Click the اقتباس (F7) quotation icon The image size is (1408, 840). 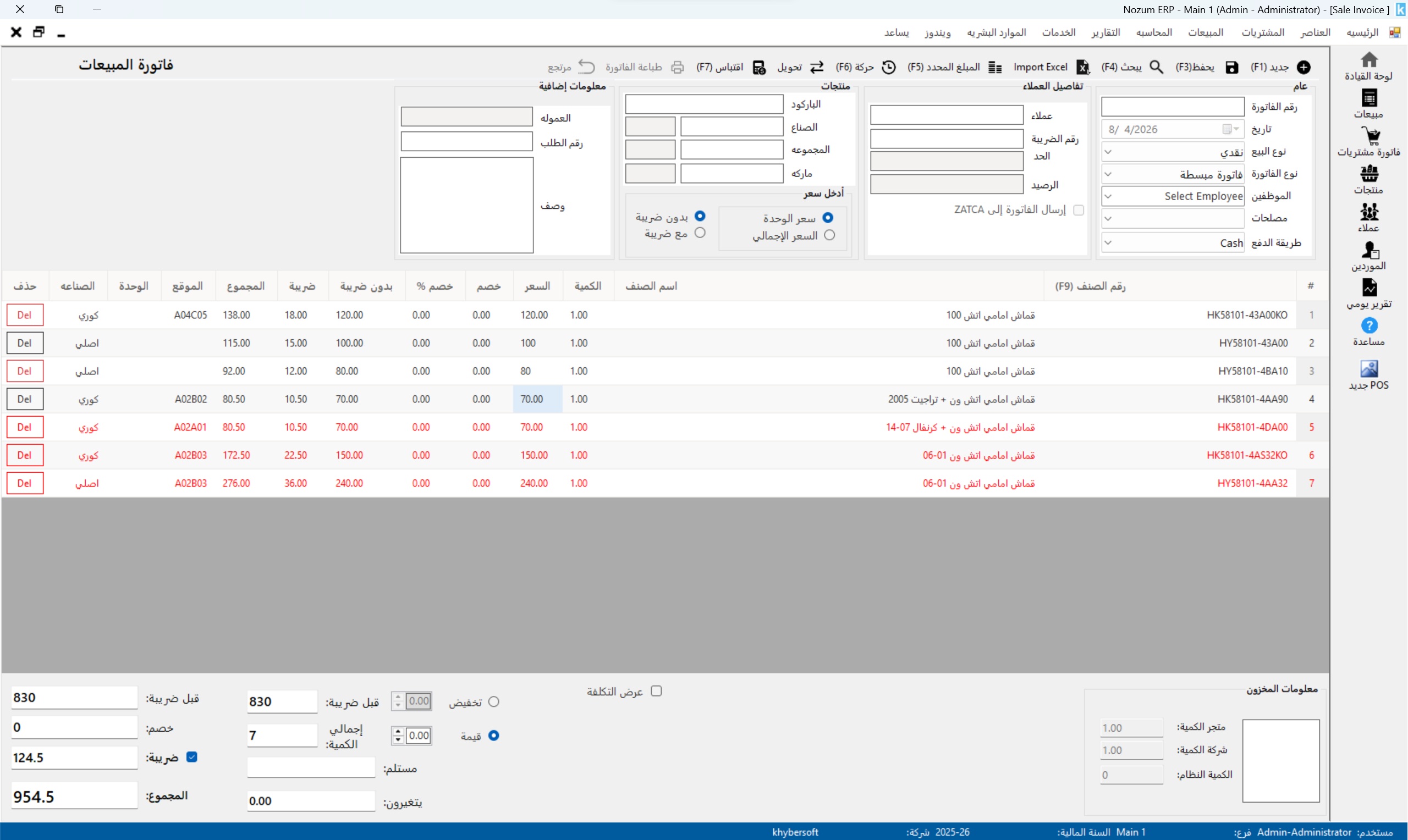[x=759, y=68]
